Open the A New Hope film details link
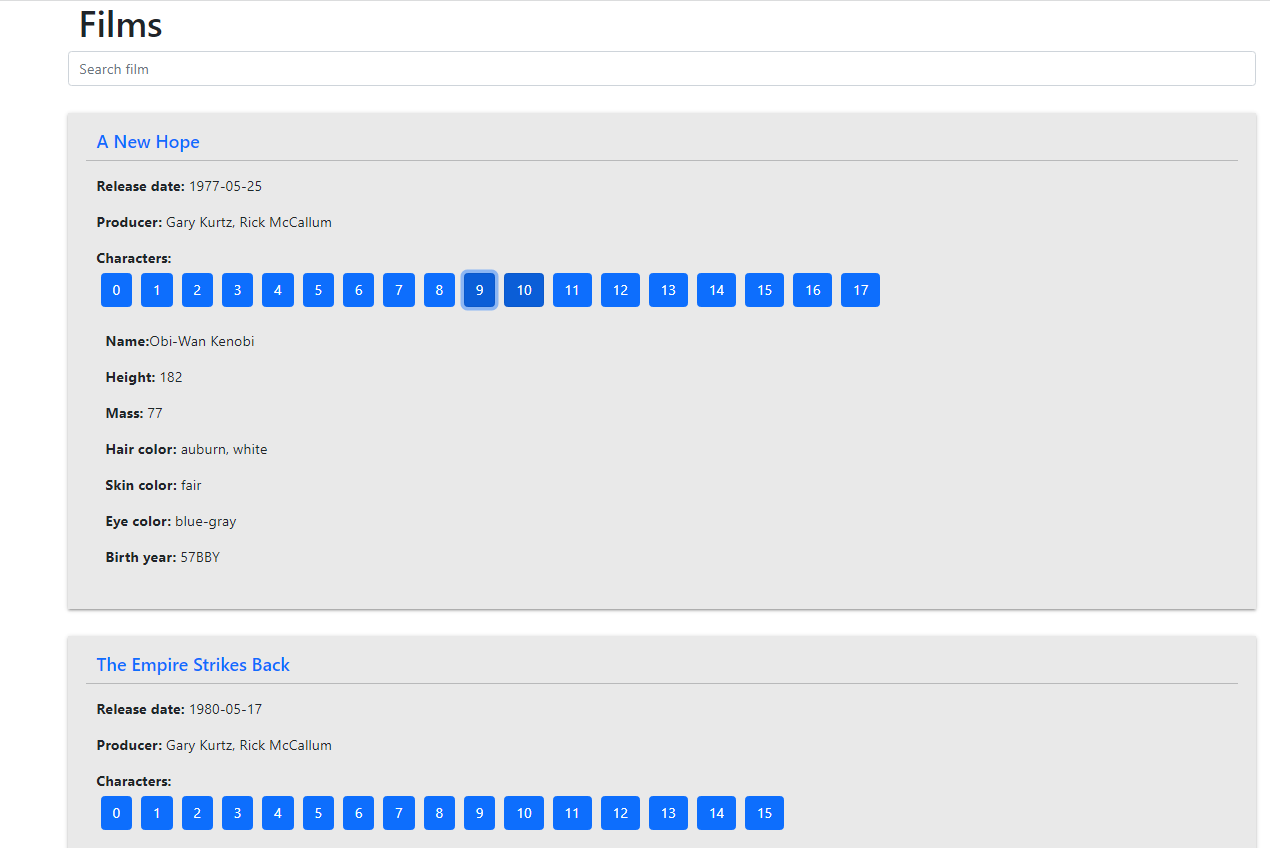1270x848 pixels. 148,142
